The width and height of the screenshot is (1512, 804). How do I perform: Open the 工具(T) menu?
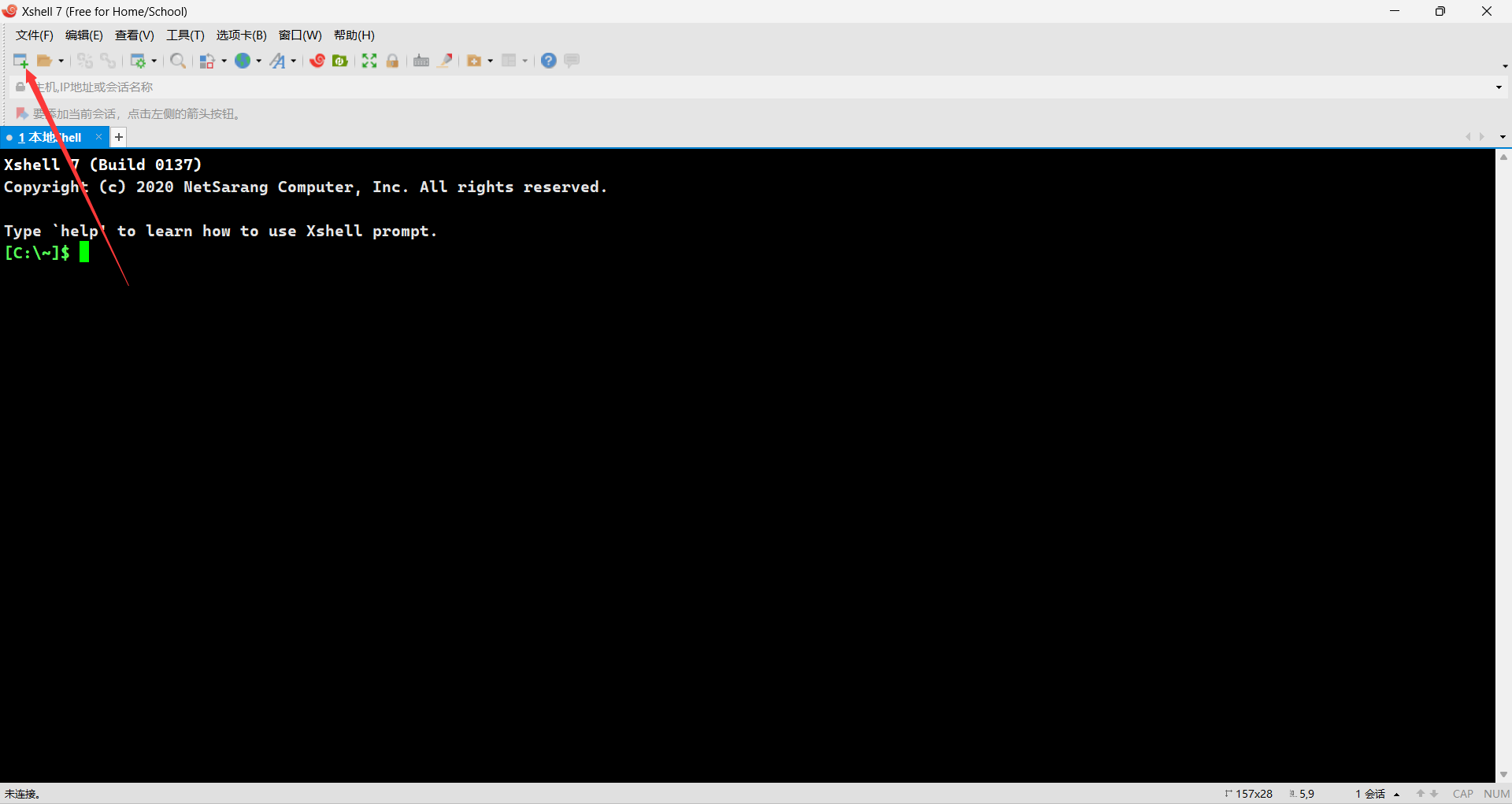coord(185,35)
